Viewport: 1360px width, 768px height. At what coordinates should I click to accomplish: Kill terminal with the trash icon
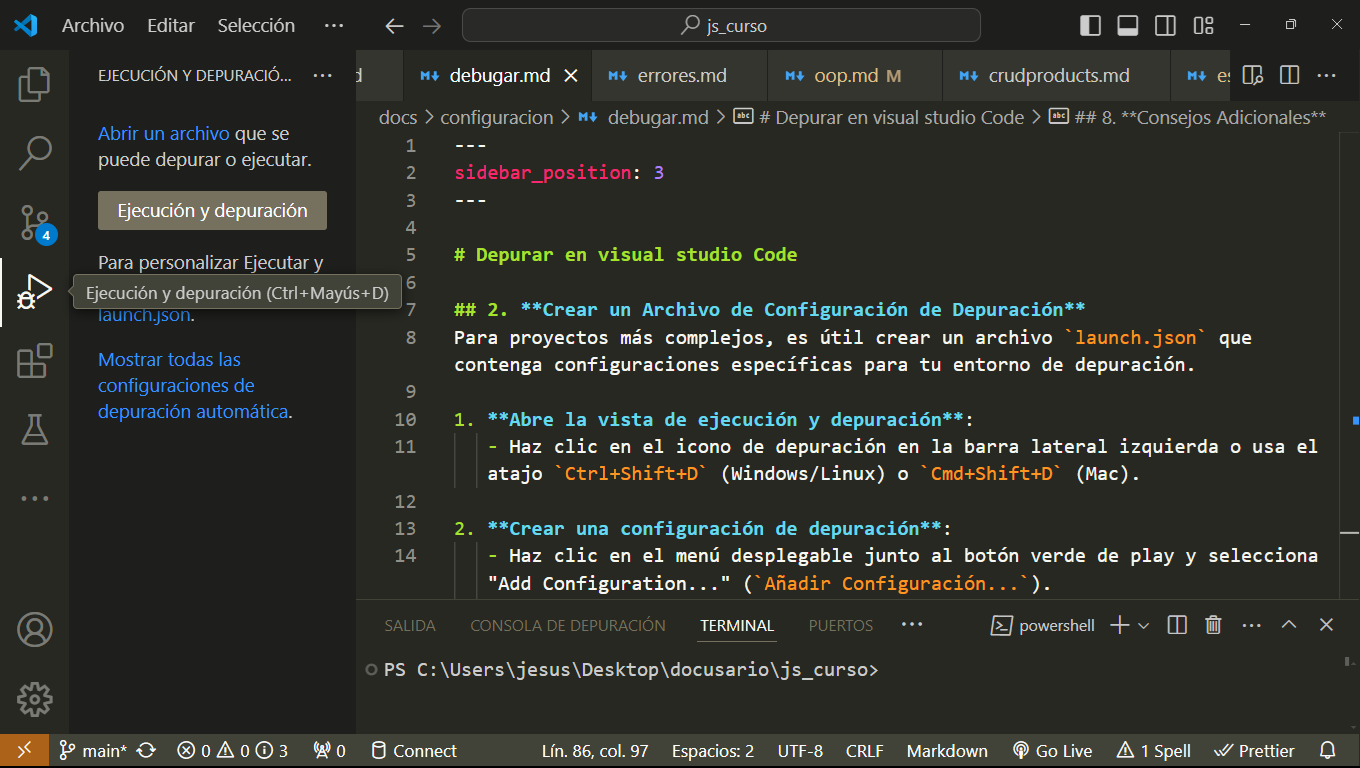click(x=1213, y=625)
